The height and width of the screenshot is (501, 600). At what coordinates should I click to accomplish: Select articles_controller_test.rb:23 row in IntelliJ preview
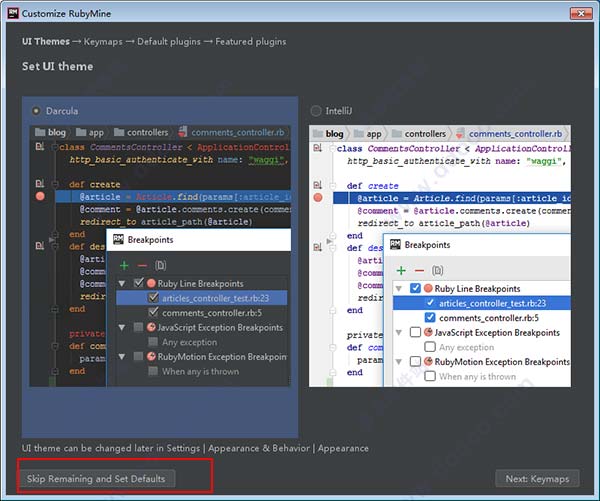pos(482,303)
